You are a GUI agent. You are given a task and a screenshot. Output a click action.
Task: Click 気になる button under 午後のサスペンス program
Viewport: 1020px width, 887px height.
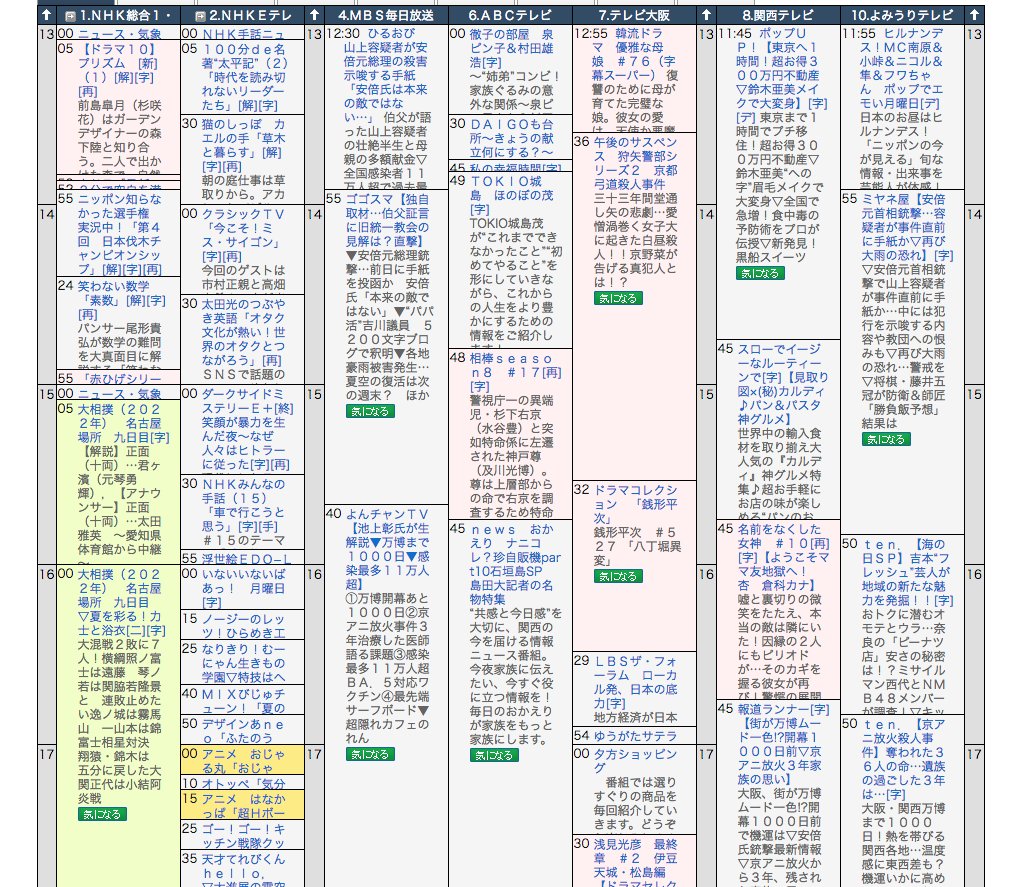[618, 298]
